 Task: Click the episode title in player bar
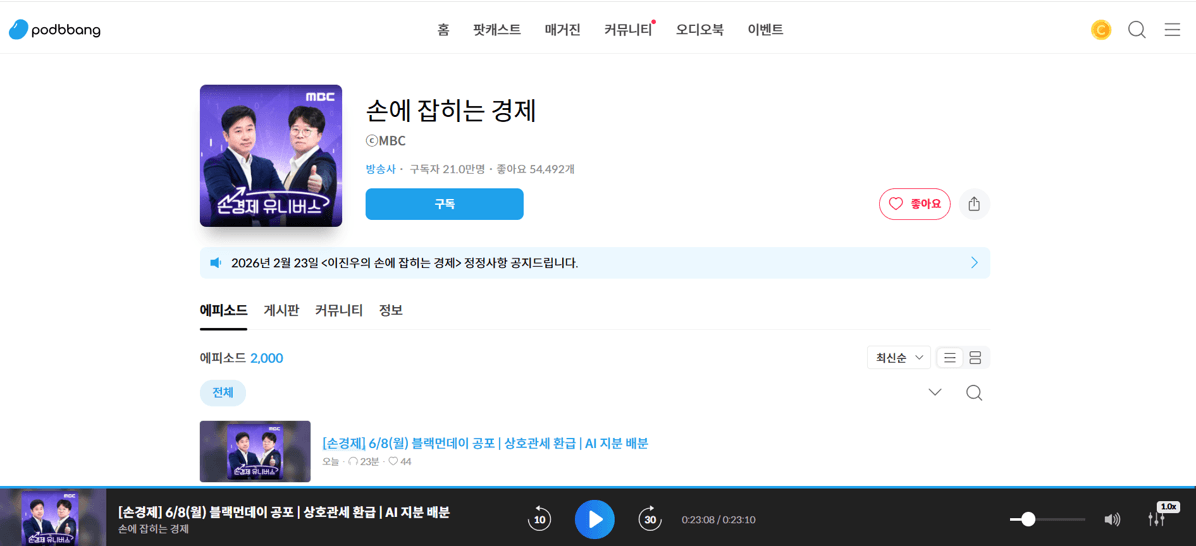point(285,512)
